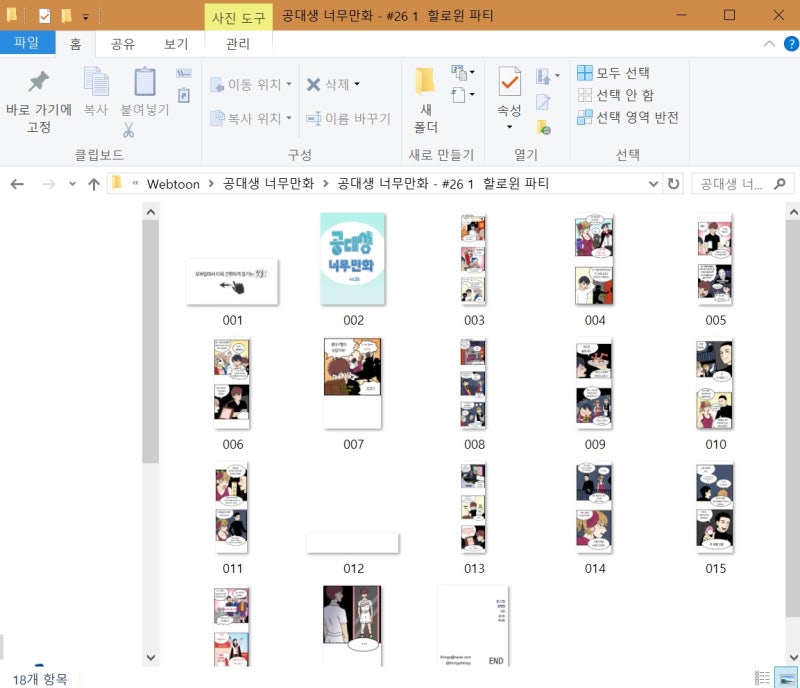Expand the hidden-folders « chevron in address bar

pyautogui.click(x=135, y=183)
